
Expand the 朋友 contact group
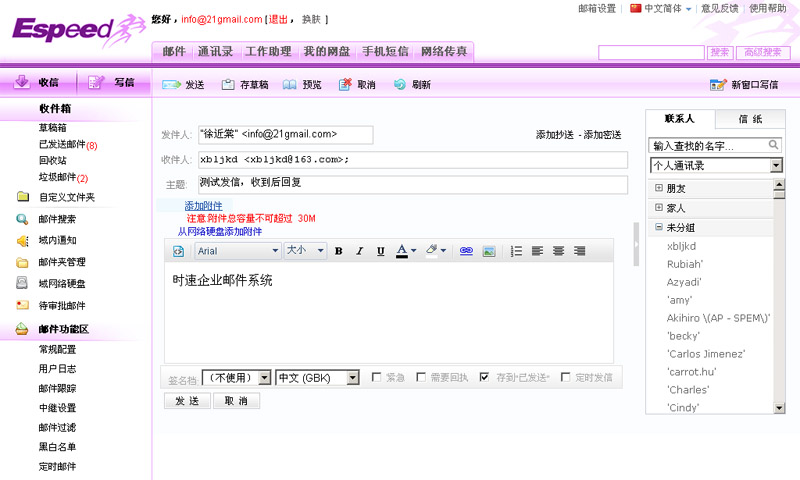[659, 188]
